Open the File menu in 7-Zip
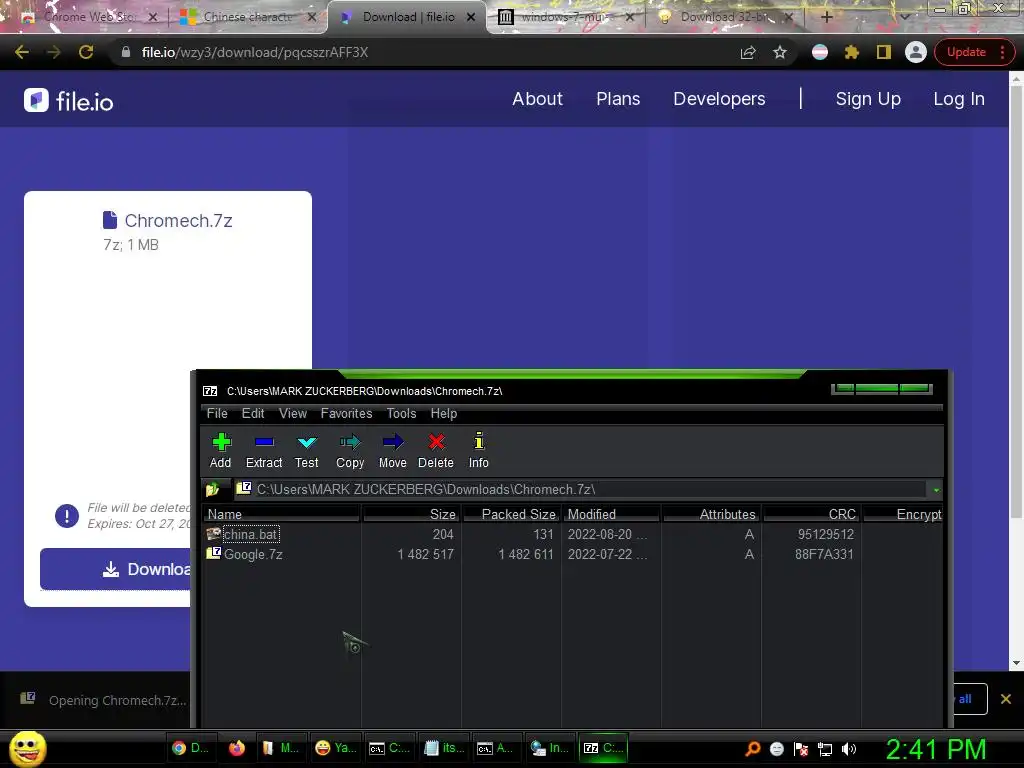 coord(217,413)
